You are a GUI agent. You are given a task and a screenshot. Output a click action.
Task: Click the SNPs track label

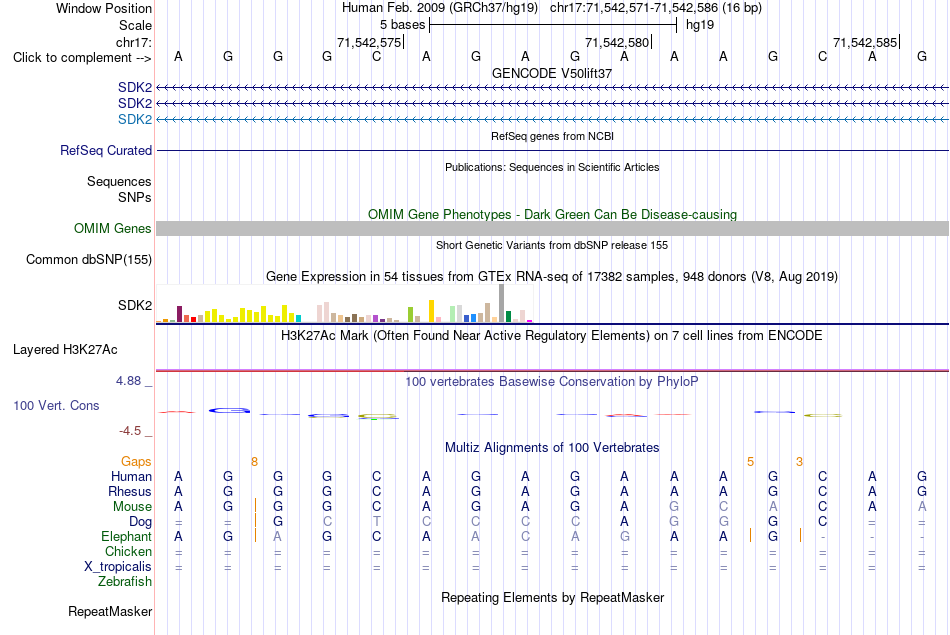[135, 197]
